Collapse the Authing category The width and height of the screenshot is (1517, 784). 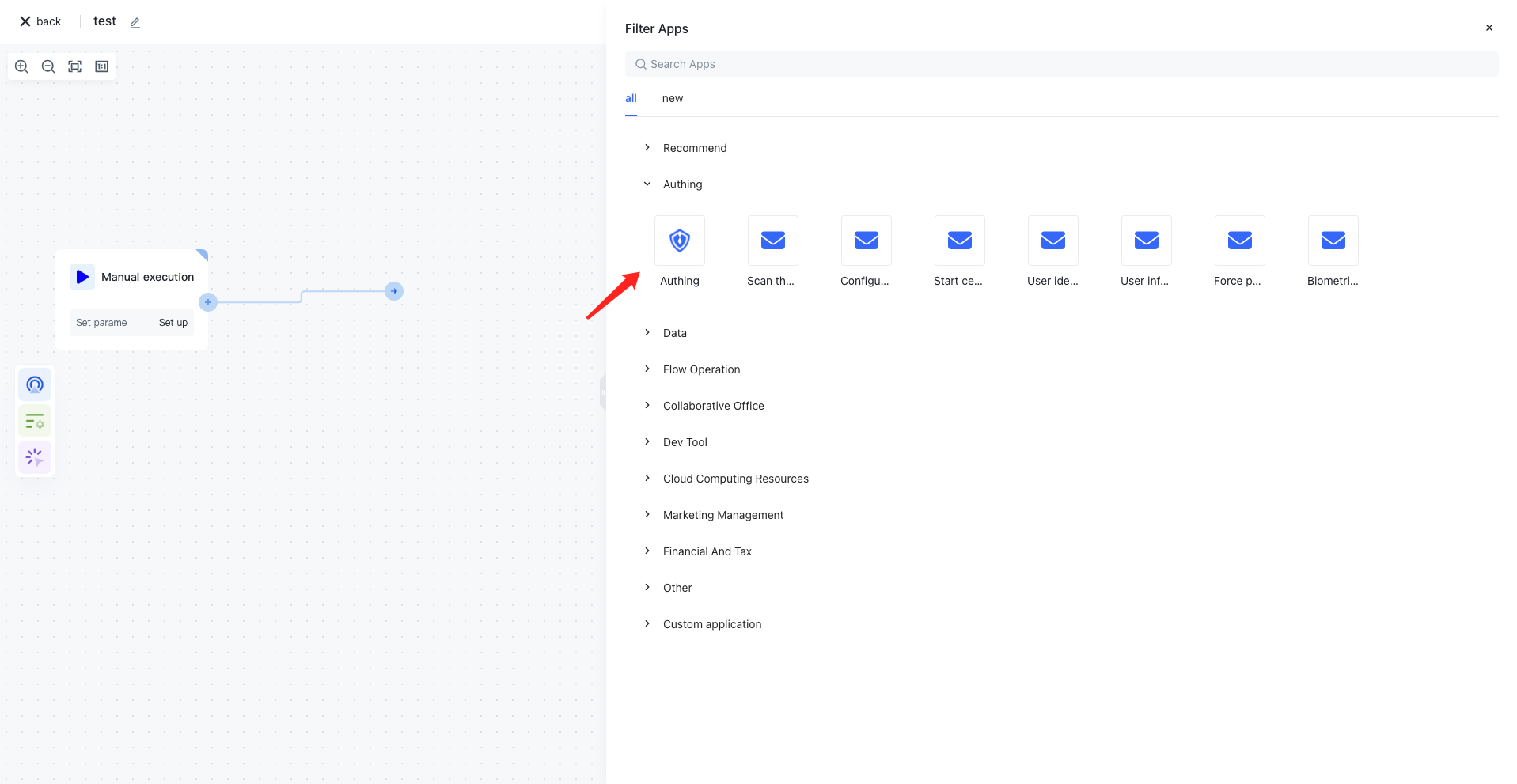(x=647, y=184)
